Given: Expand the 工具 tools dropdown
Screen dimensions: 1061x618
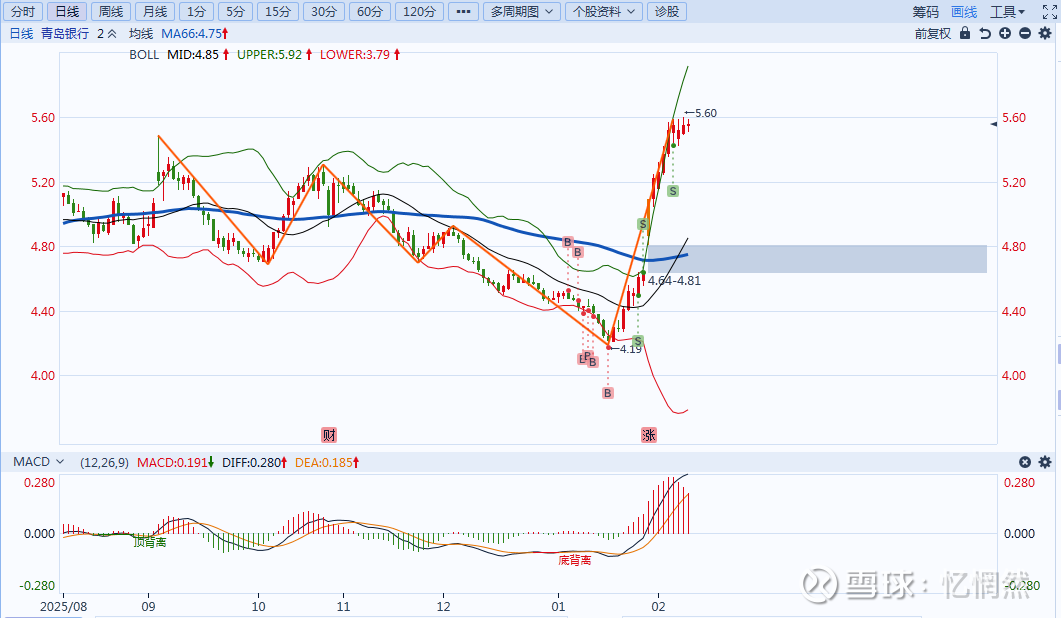Looking at the screenshot, I should click(x=1008, y=12).
